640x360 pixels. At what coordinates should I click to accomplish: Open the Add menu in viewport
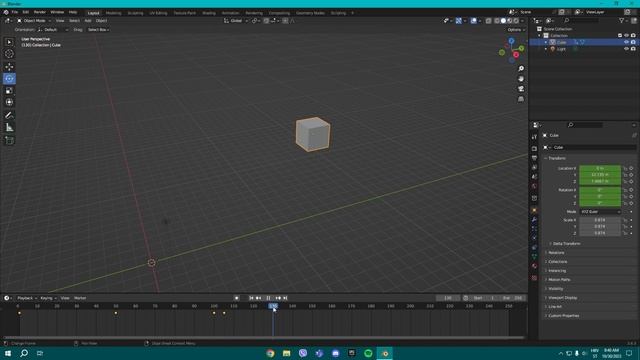pos(88,21)
